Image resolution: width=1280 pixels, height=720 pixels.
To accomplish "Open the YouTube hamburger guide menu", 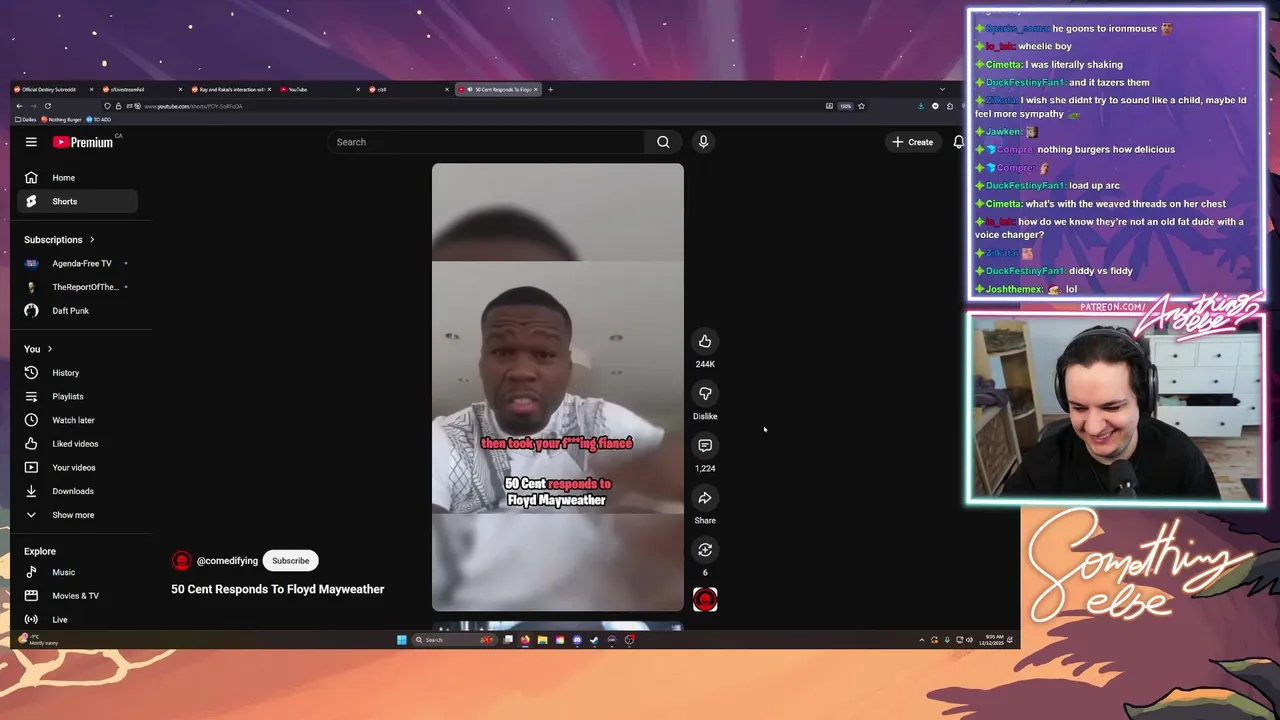I will click(31, 142).
